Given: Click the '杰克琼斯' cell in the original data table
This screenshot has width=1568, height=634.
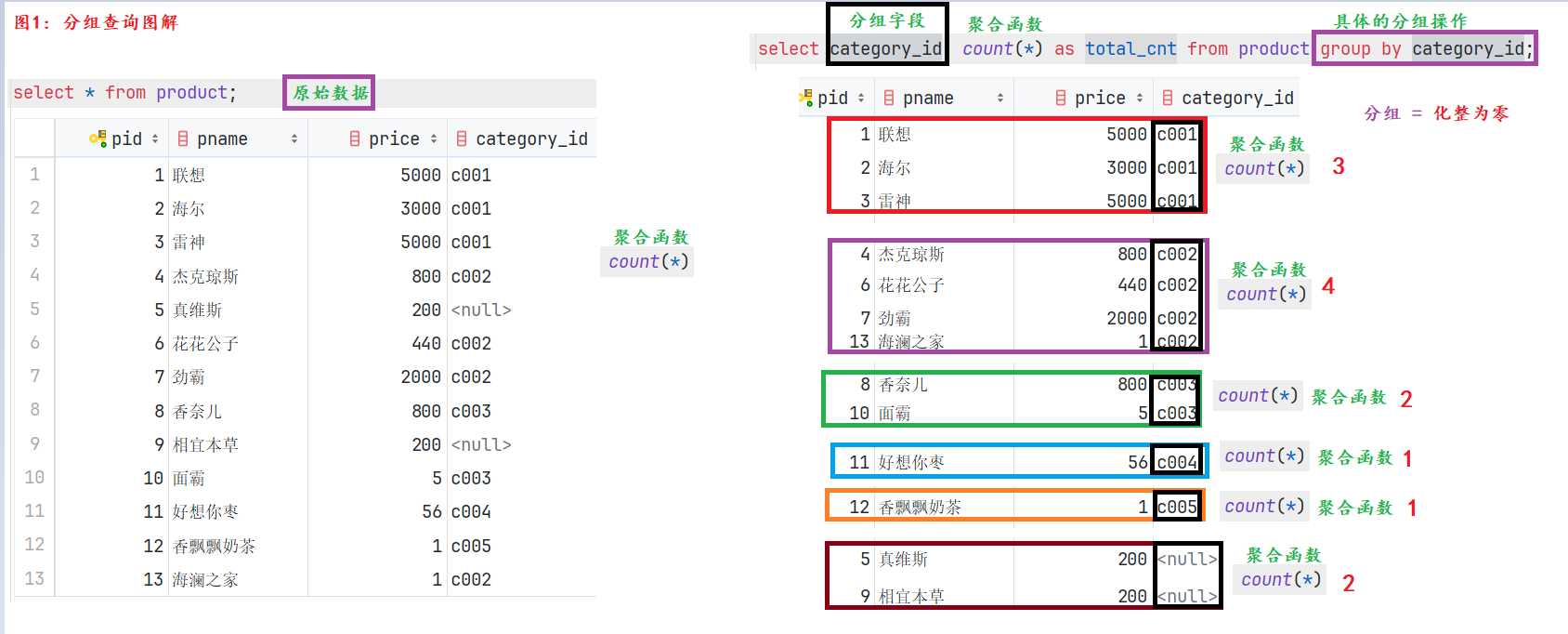Looking at the screenshot, I should [205, 276].
